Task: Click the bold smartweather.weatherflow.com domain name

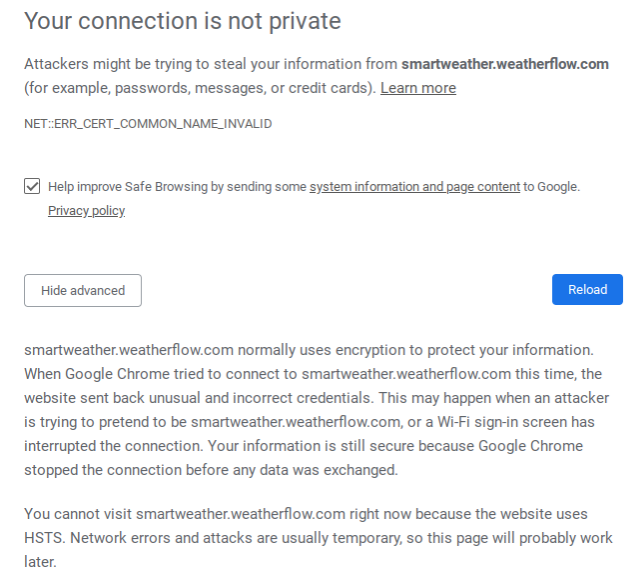Action: 505,64
